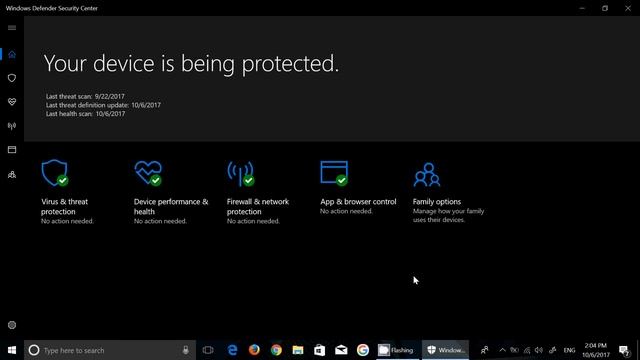
Task: Click the battery icon in tray
Action: point(514,350)
